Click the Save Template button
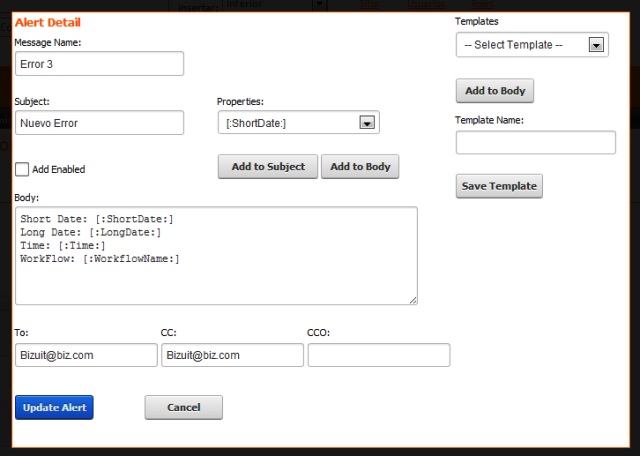Viewport: 640px width, 456px height. click(499, 186)
